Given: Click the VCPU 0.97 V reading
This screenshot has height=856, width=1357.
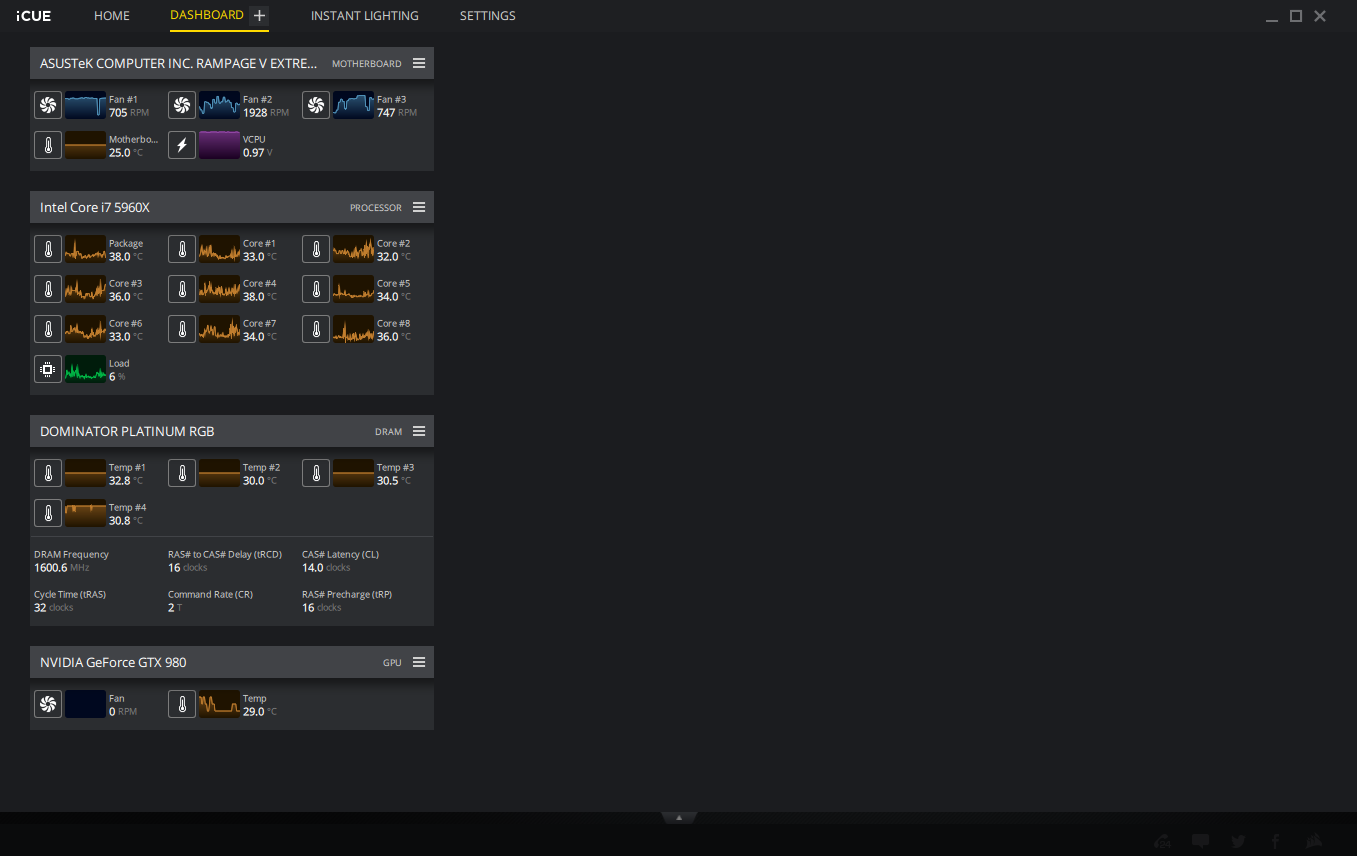Looking at the screenshot, I should [x=258, y=153].
